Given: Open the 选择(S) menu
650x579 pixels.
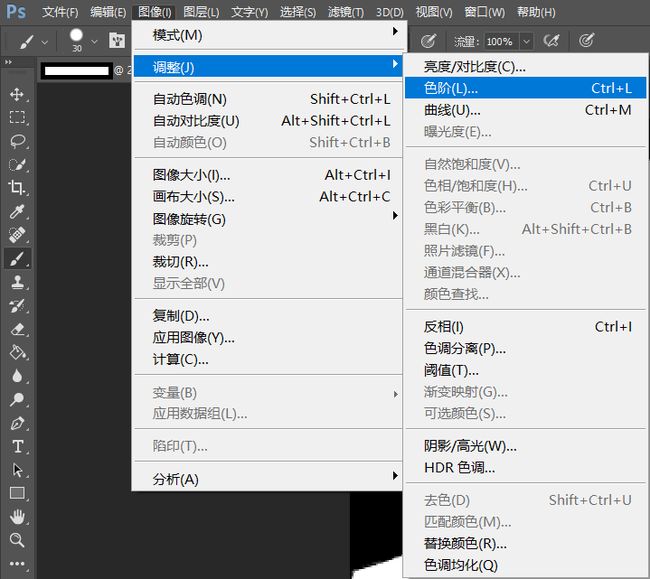Looking at the screenshot, I should click(298, 12).
